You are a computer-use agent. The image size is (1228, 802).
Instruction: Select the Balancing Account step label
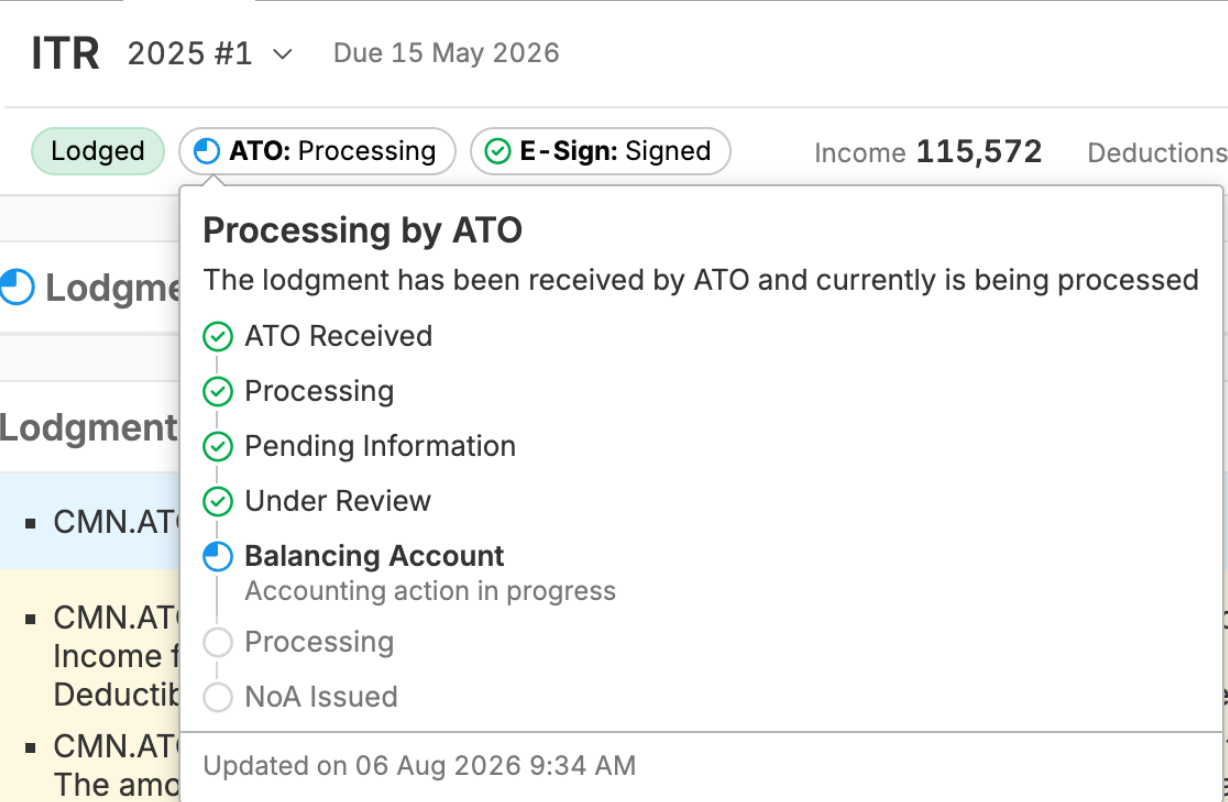point(375,556)
